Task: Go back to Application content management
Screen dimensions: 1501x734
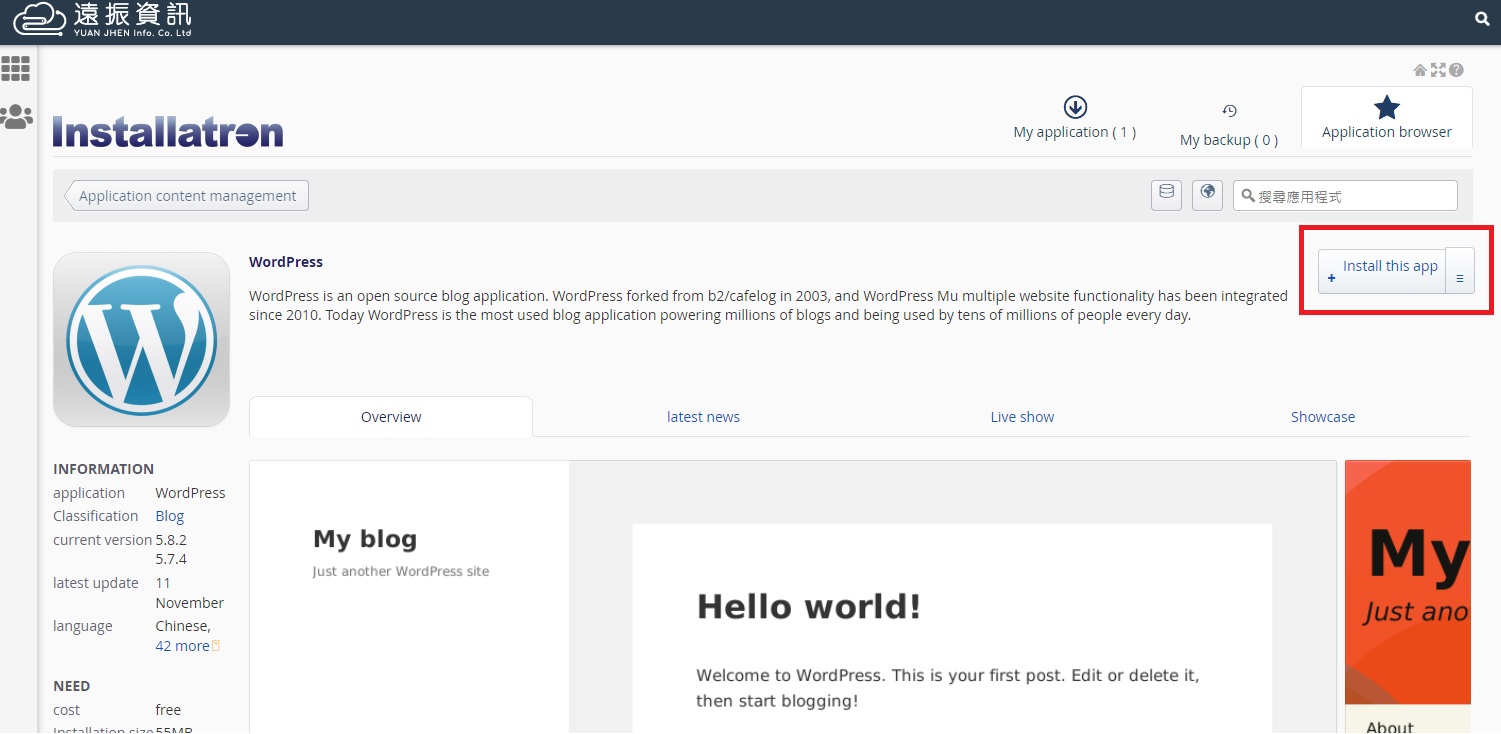Action: pos(187,196)
